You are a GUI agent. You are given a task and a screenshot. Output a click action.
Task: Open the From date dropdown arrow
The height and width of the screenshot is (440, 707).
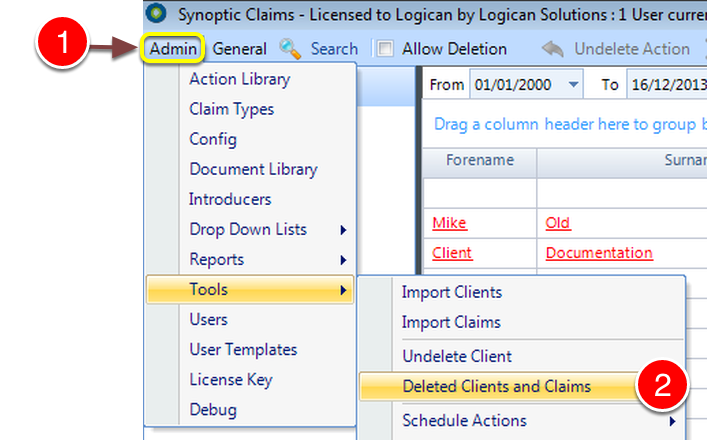pos(573,84)
